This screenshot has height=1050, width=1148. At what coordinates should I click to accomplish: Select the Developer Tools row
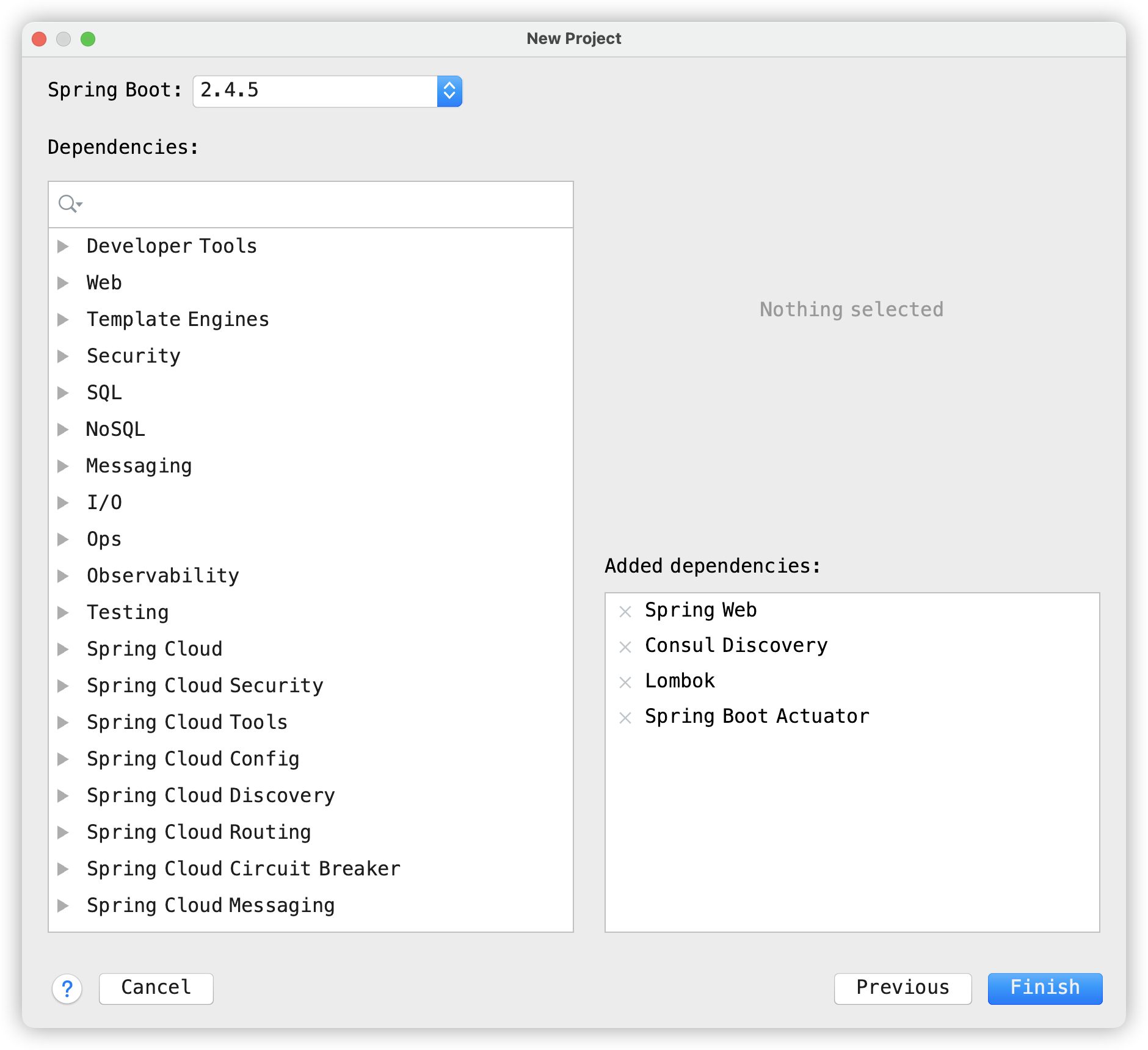311,246
